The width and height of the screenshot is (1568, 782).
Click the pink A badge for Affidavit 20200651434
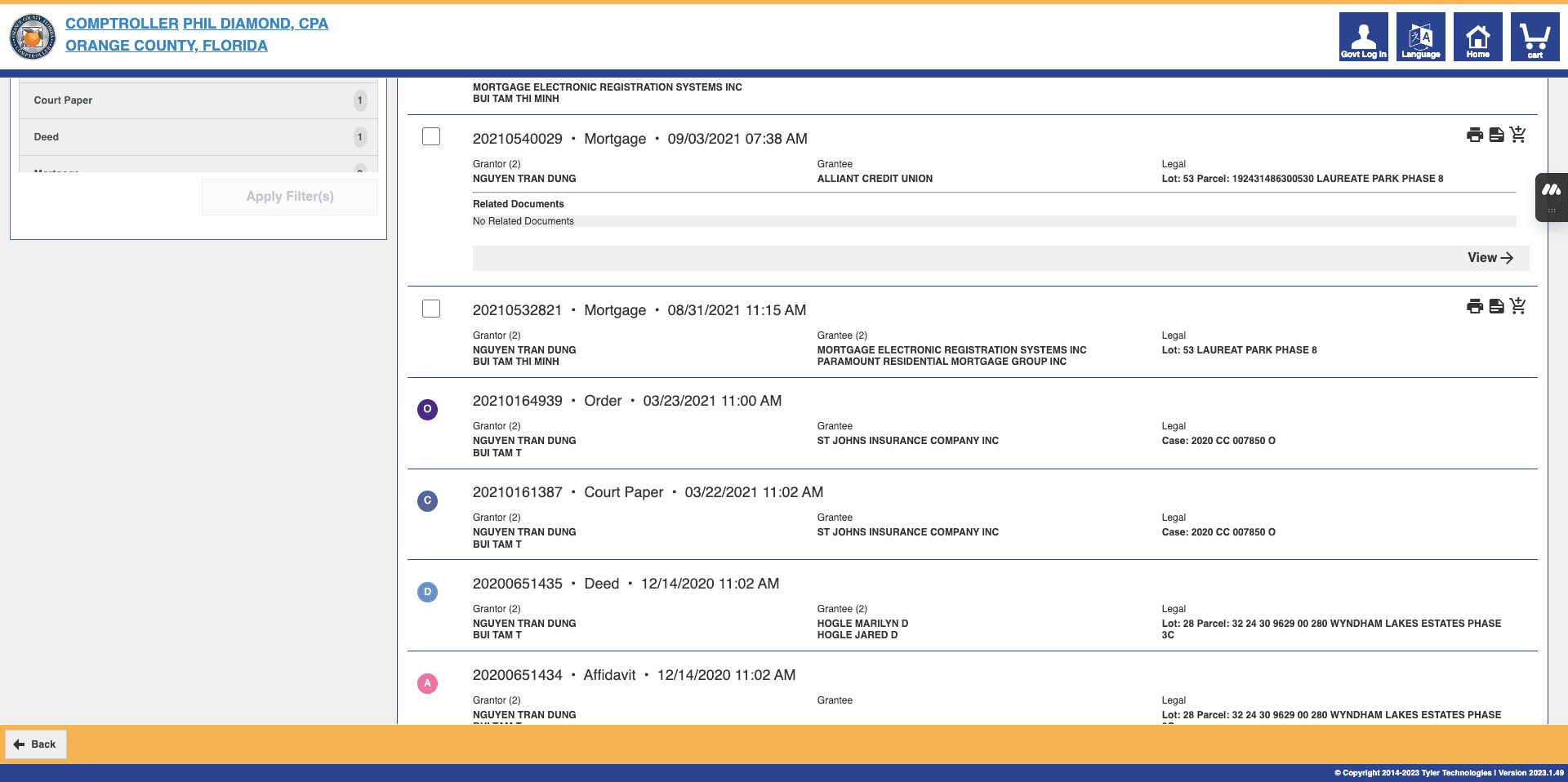(427, 683)
